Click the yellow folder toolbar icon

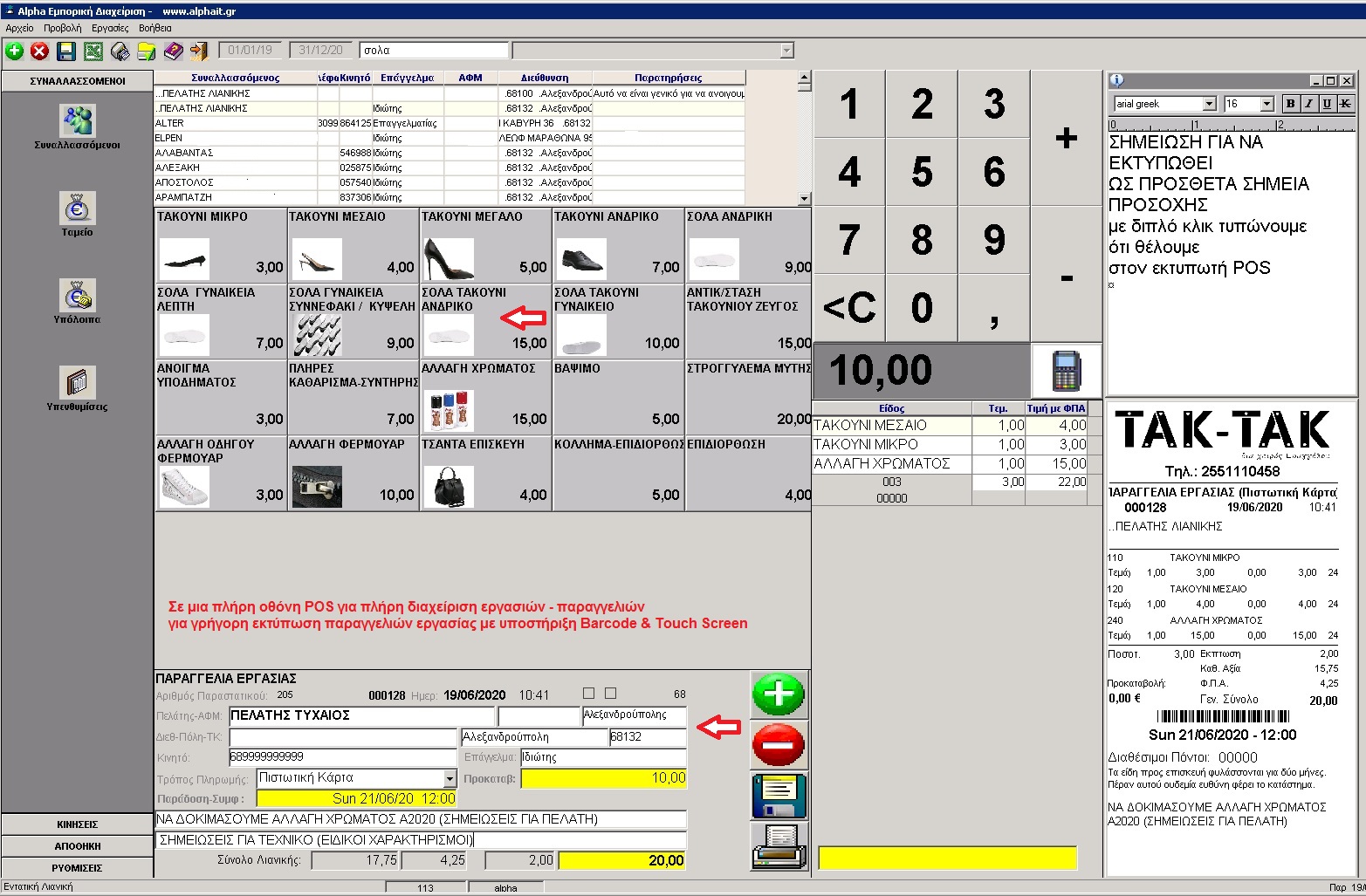(146, 51)
